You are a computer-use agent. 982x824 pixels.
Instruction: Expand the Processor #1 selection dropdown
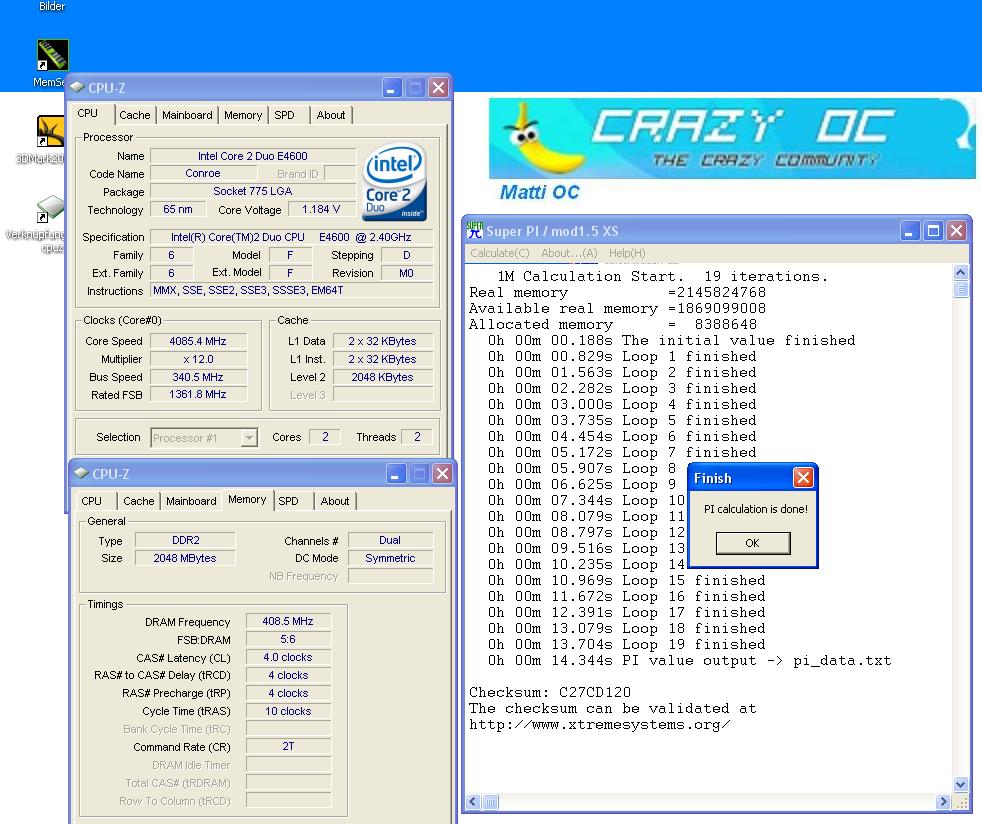[249, 438]
